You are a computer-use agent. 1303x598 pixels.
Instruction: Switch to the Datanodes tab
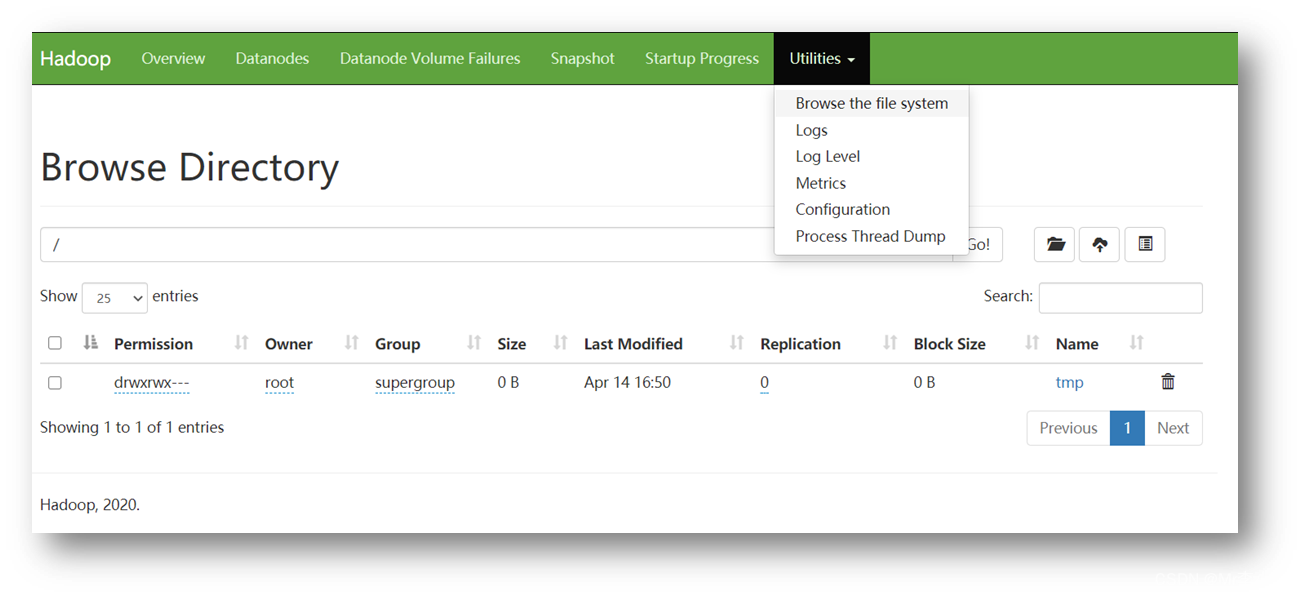click(272, 59)
